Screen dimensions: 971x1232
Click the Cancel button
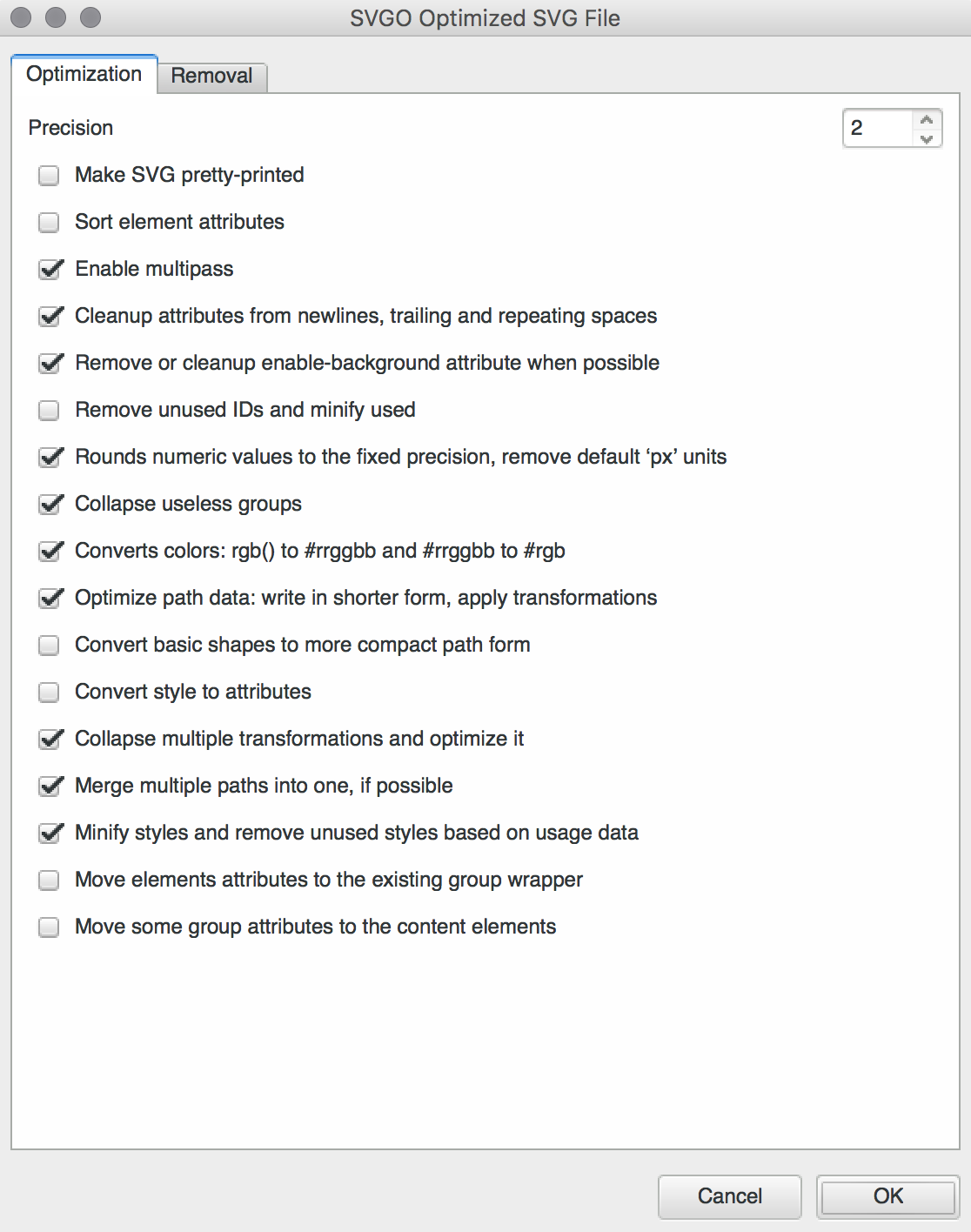[729, 1196]
